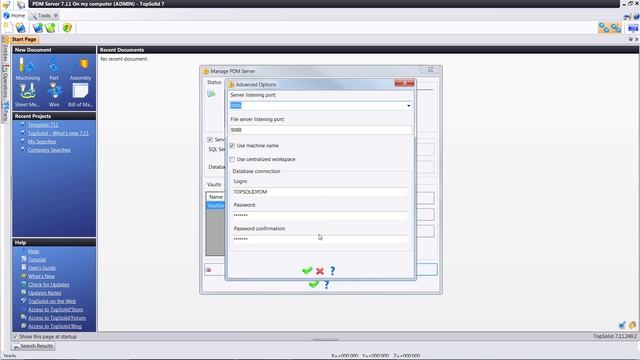Create a new Bill of Materials document

pyautogui.click(x=80, y=95)
